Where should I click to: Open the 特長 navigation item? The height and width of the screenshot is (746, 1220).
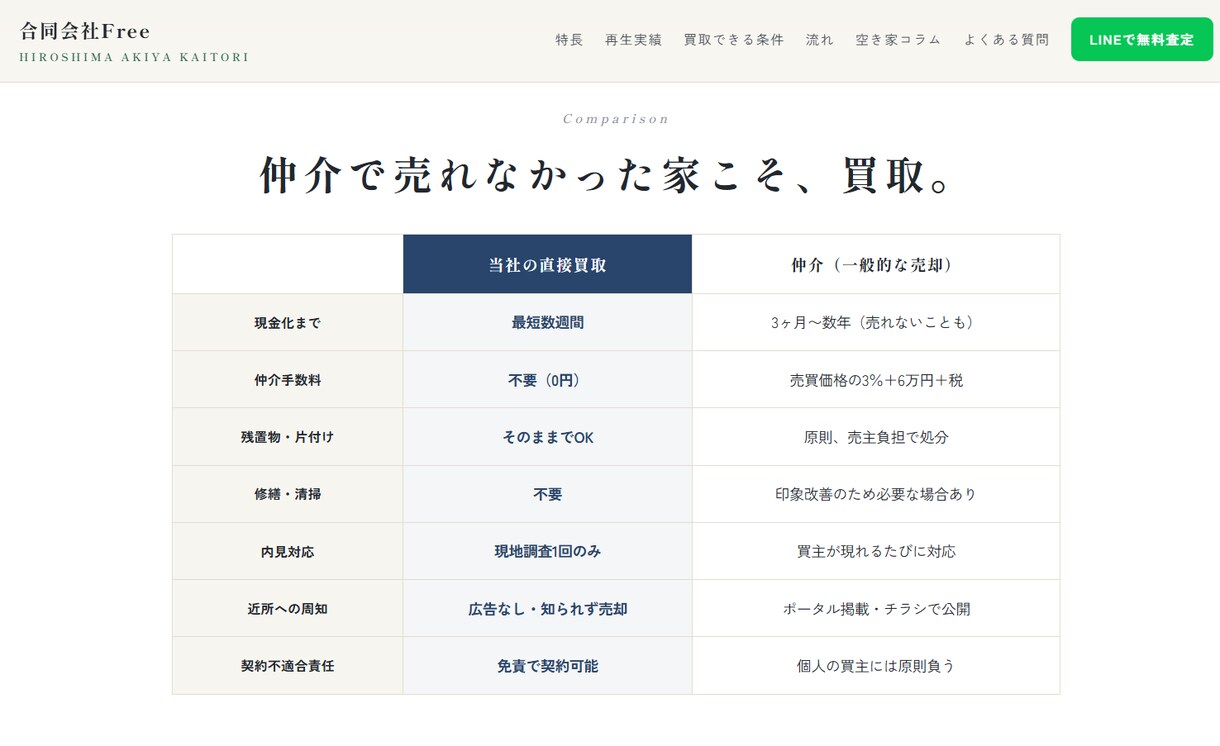click(569, 40)
